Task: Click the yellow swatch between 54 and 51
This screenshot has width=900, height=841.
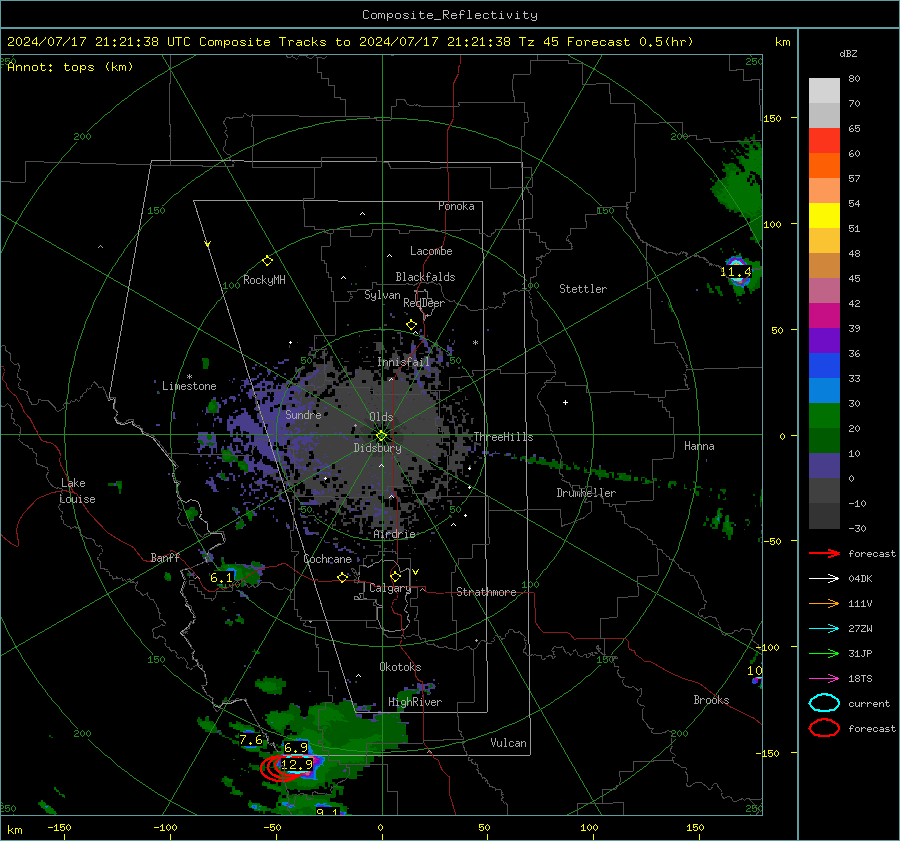Action: click(824, 216)
